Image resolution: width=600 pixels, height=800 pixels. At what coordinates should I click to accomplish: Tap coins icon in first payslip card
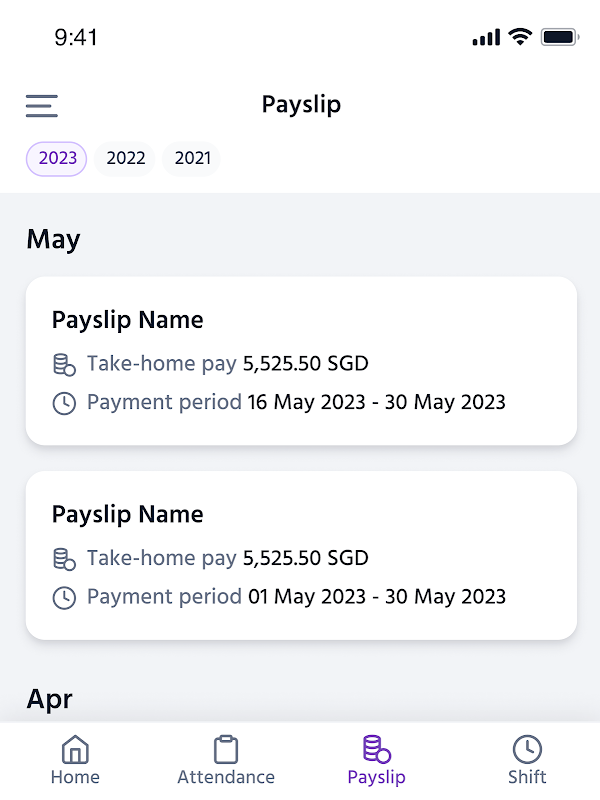coord(64,364)
